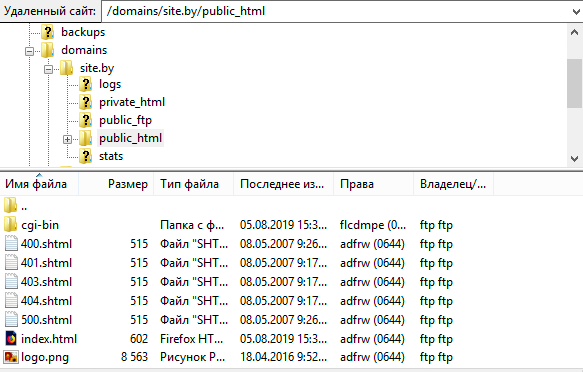Screen dimensions: 583x372
Task: Click the site.by folder icon
Action: click(x=67, y=68)
